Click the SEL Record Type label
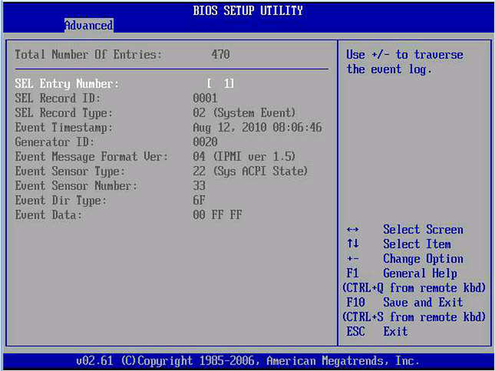The width and height of the screenshot is (495, 371). (x=64, y=113)
